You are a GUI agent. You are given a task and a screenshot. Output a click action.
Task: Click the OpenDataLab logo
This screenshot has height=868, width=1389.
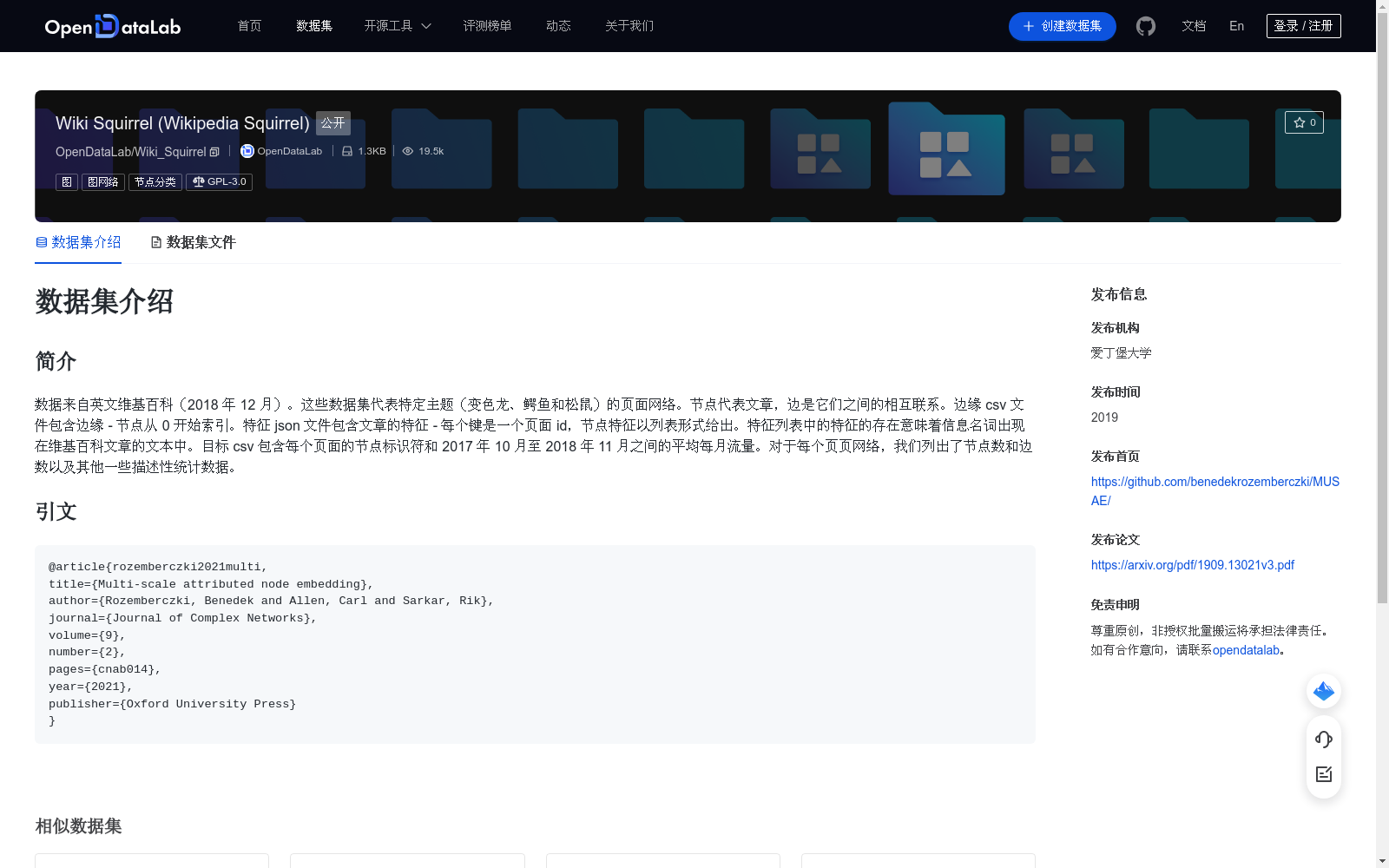point(113,26)
